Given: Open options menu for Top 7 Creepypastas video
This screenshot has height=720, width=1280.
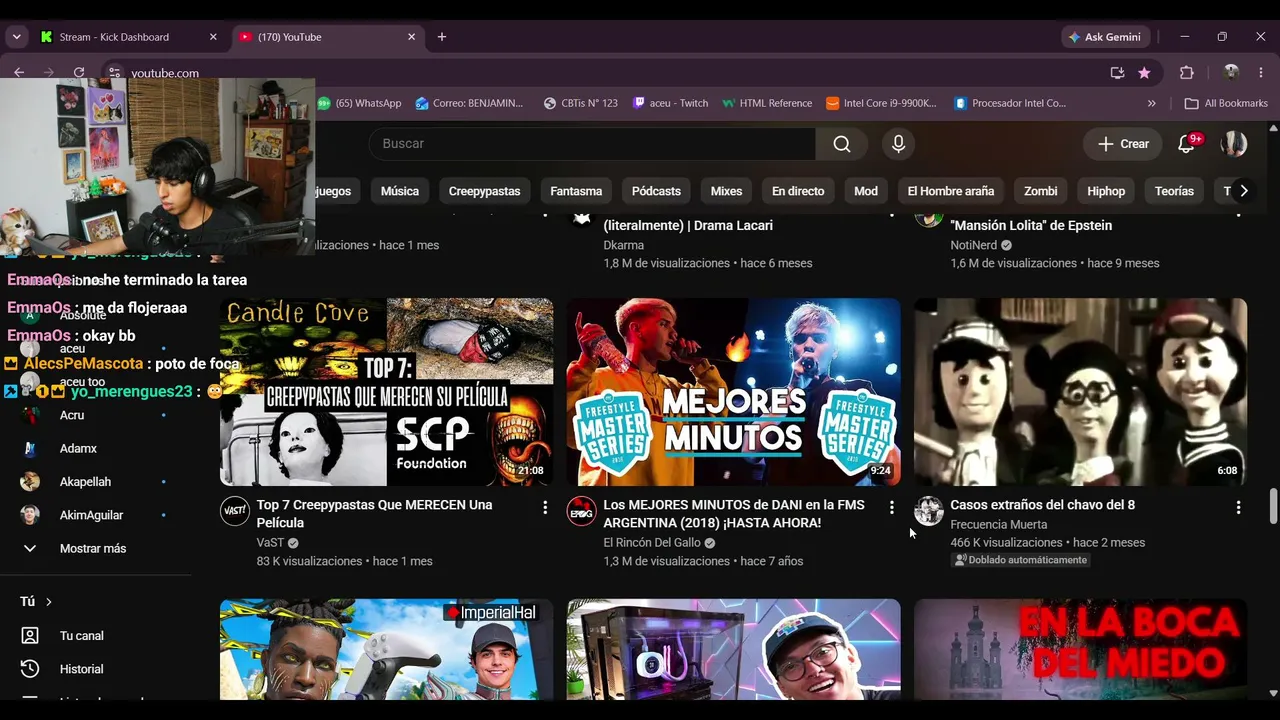Looking at the screenshot, I should 545,508.
